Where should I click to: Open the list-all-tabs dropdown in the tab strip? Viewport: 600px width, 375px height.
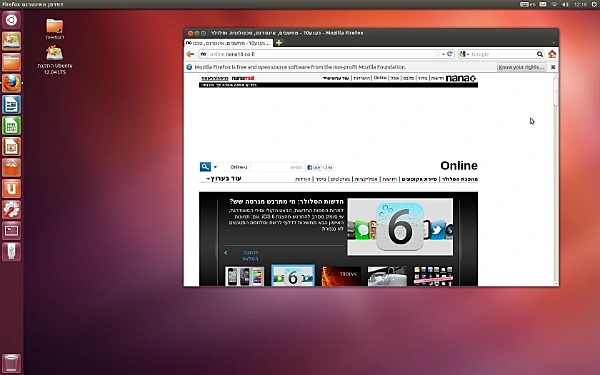click(x=553, y=43)
